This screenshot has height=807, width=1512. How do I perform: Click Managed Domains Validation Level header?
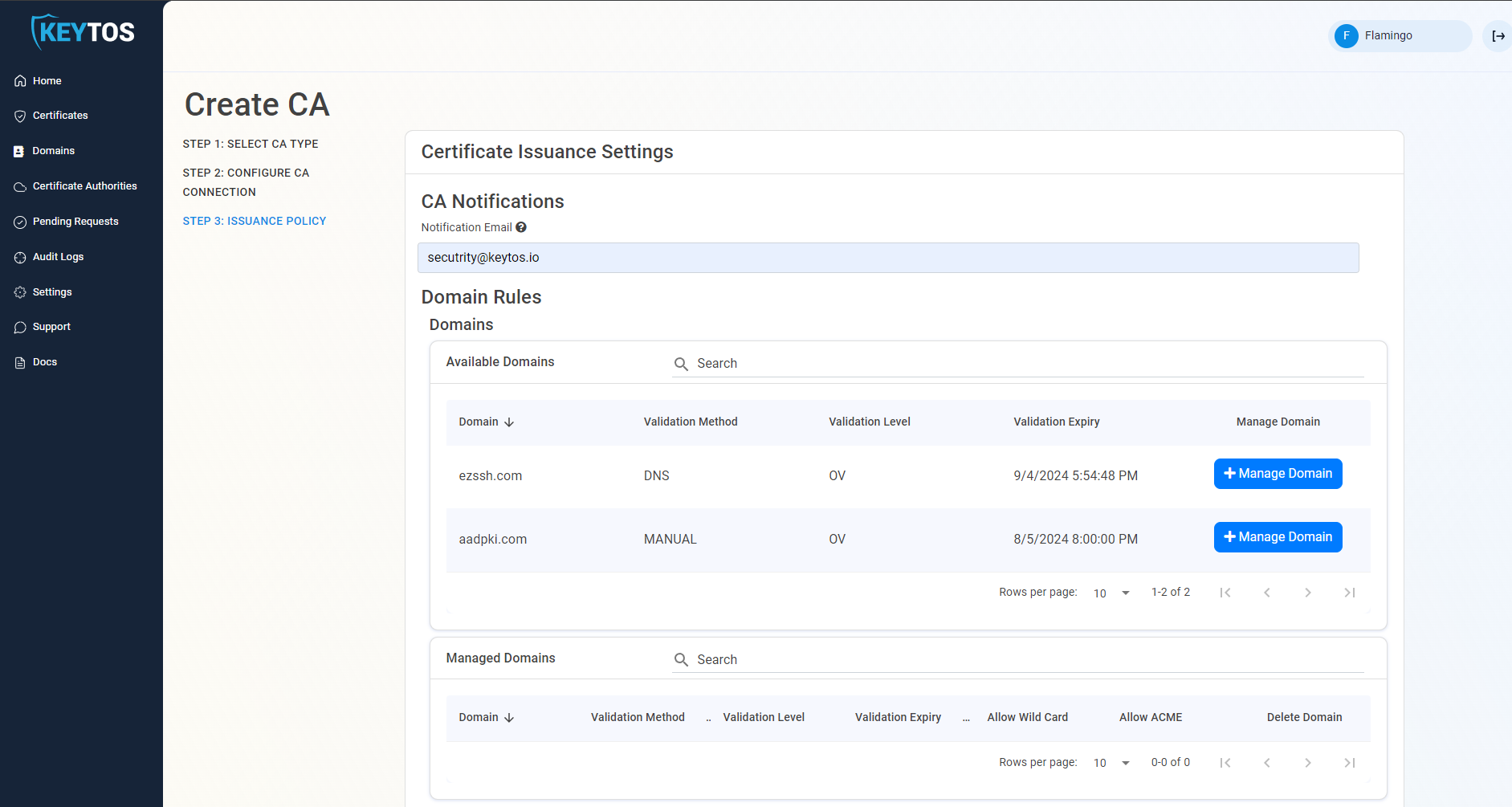(x=764, y=717)
